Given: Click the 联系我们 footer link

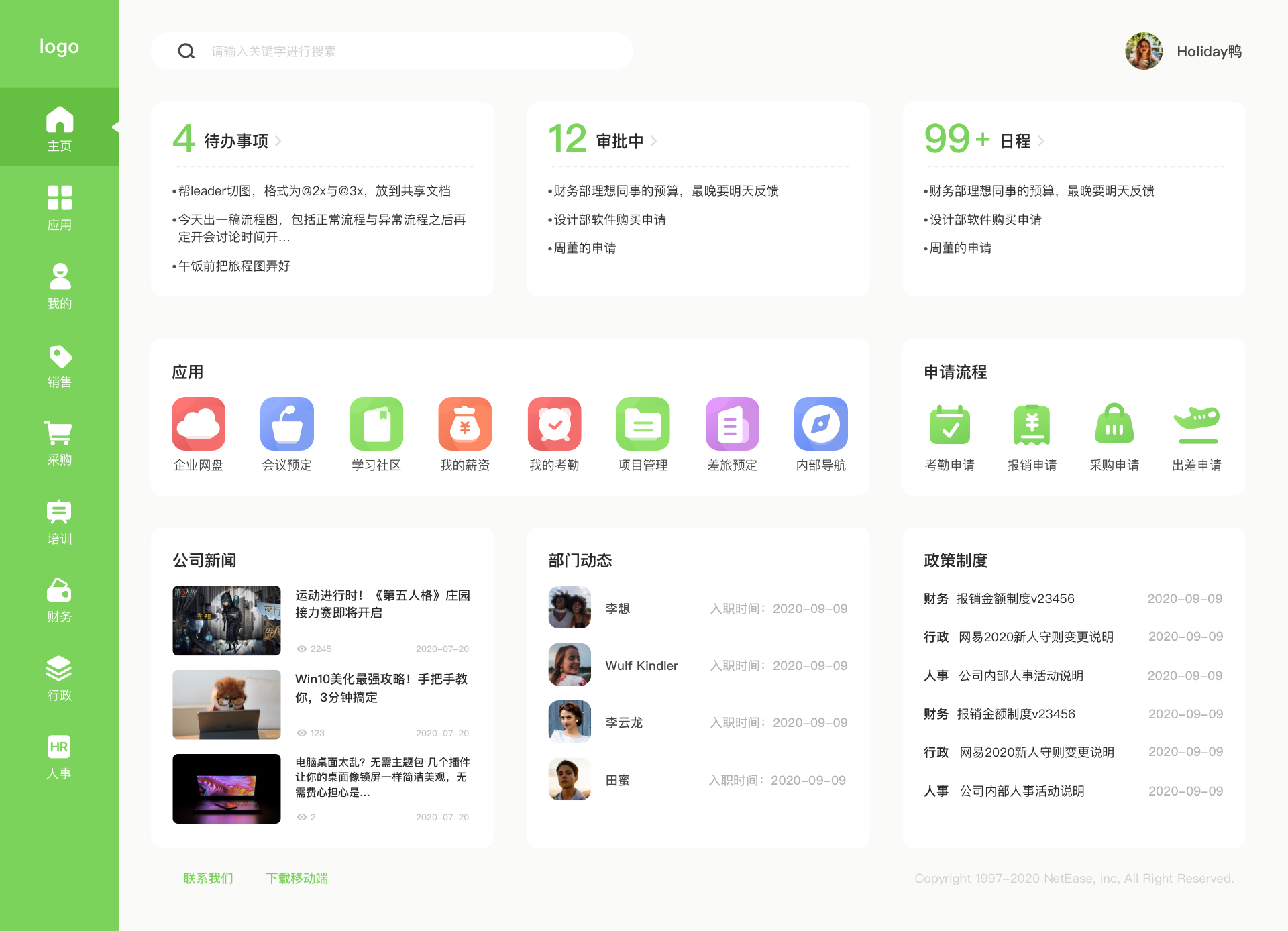Looking at the screenshot, I should tap(208, 878).
